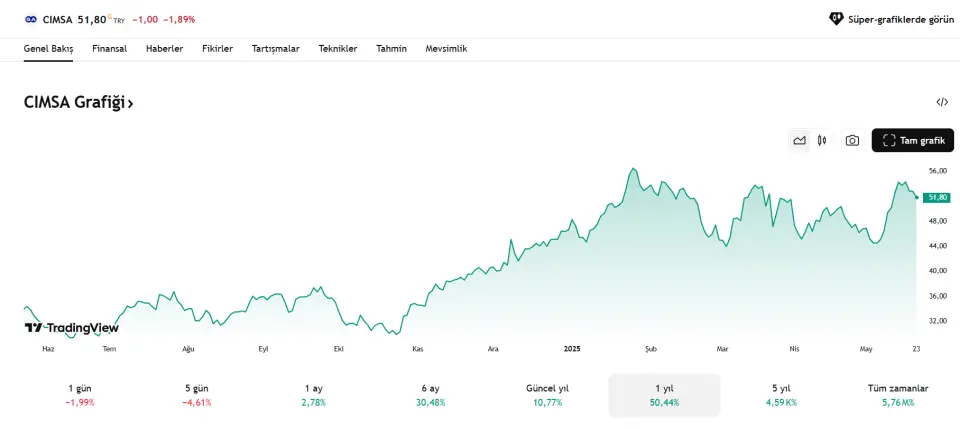Image resolution: width=960 pixels, height=429 pixels.
Task: Click the CIMSA company logo icon
Action: tap(31, 20)
